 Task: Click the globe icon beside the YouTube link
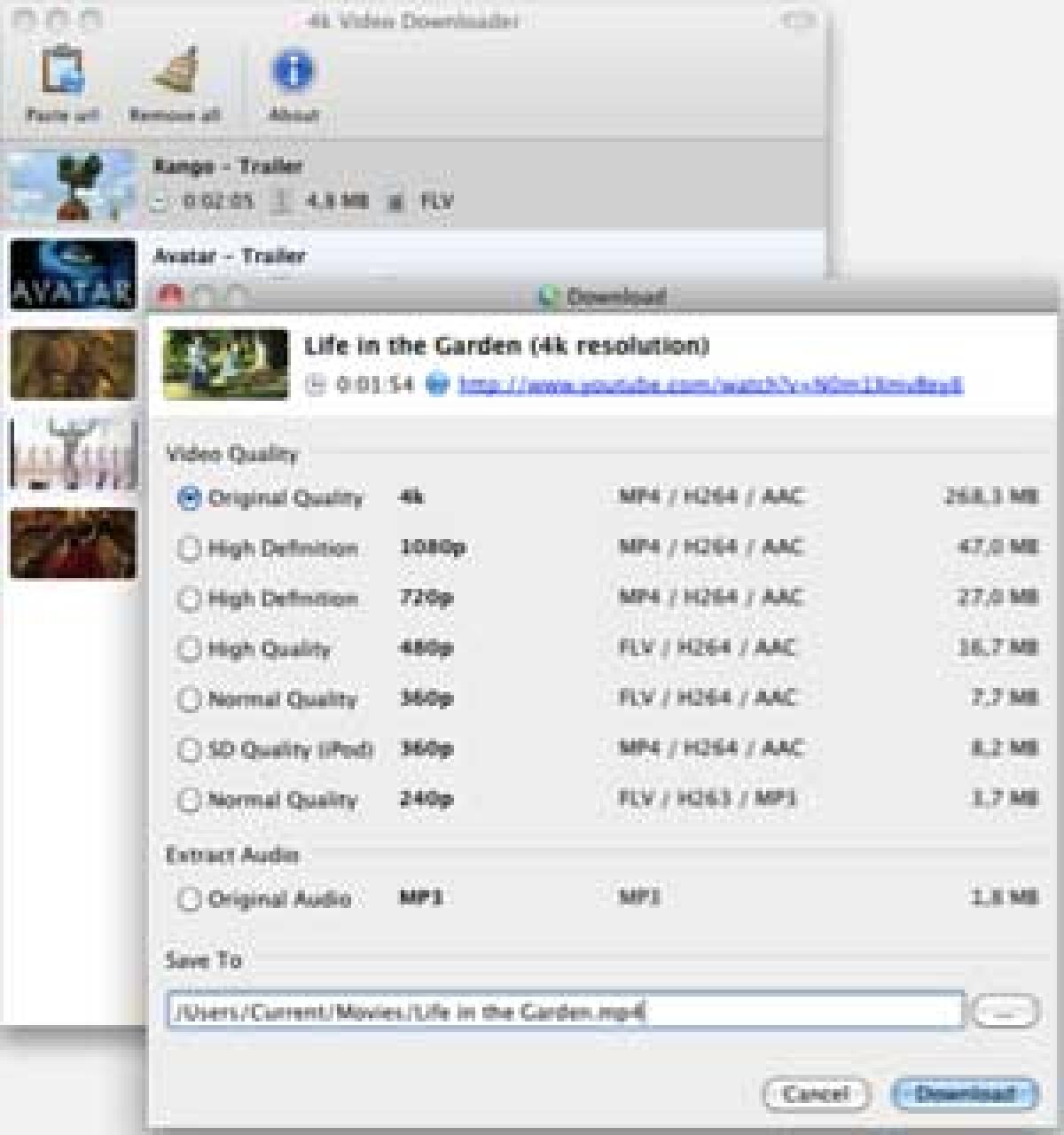[437, 385]
